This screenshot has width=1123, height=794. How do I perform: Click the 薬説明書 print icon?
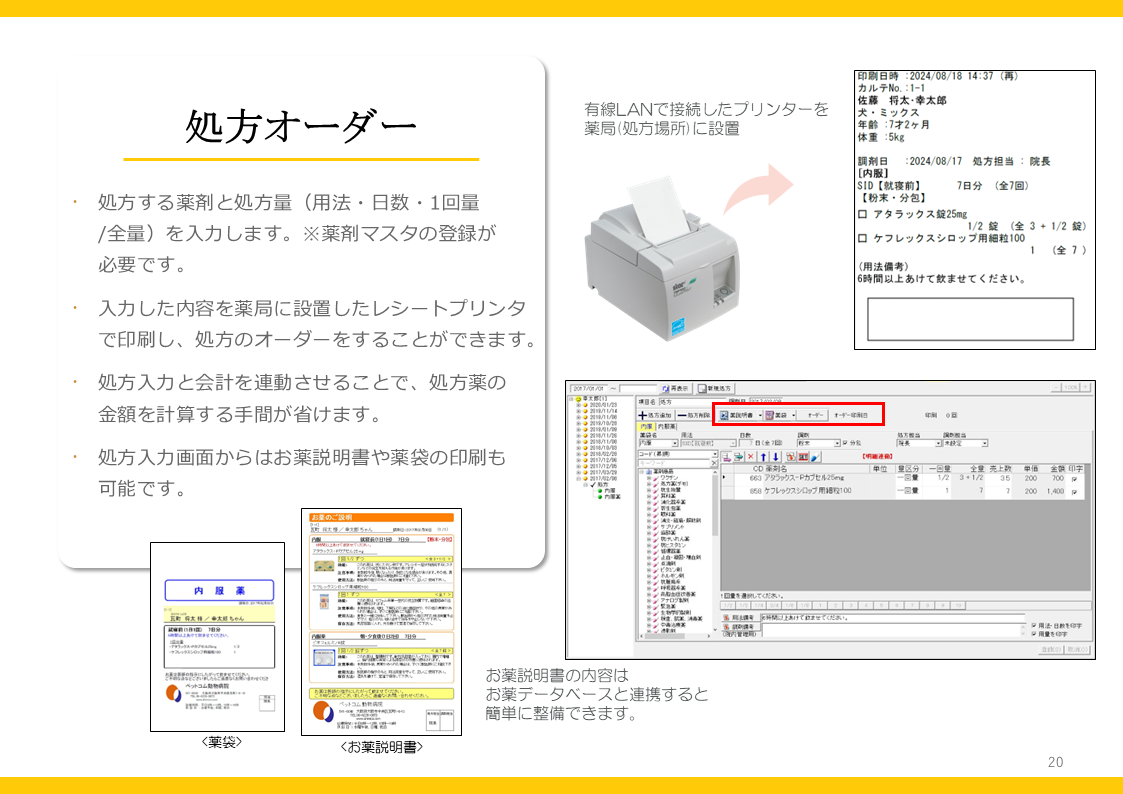tap(724, 414)
